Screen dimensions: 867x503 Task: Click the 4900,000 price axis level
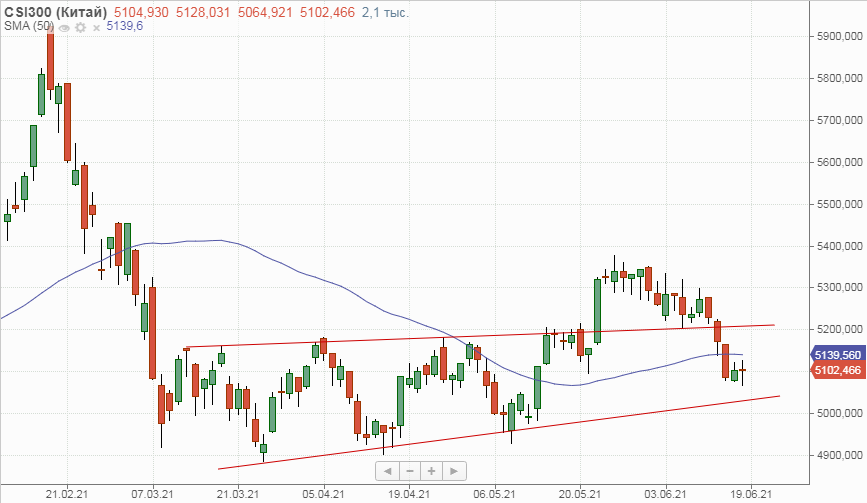[839, 455]
